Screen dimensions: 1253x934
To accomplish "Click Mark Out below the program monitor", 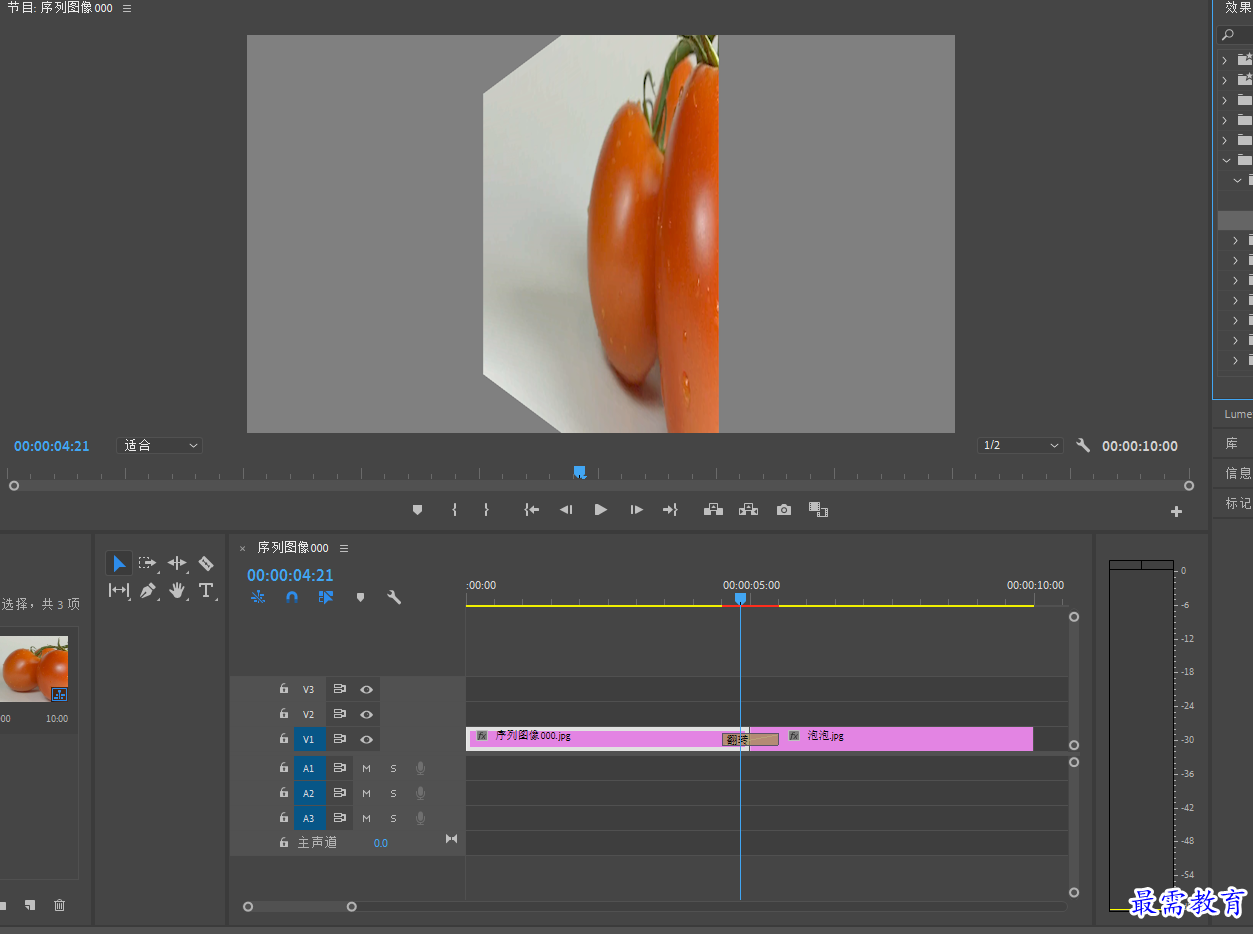I will click(486, 510).
